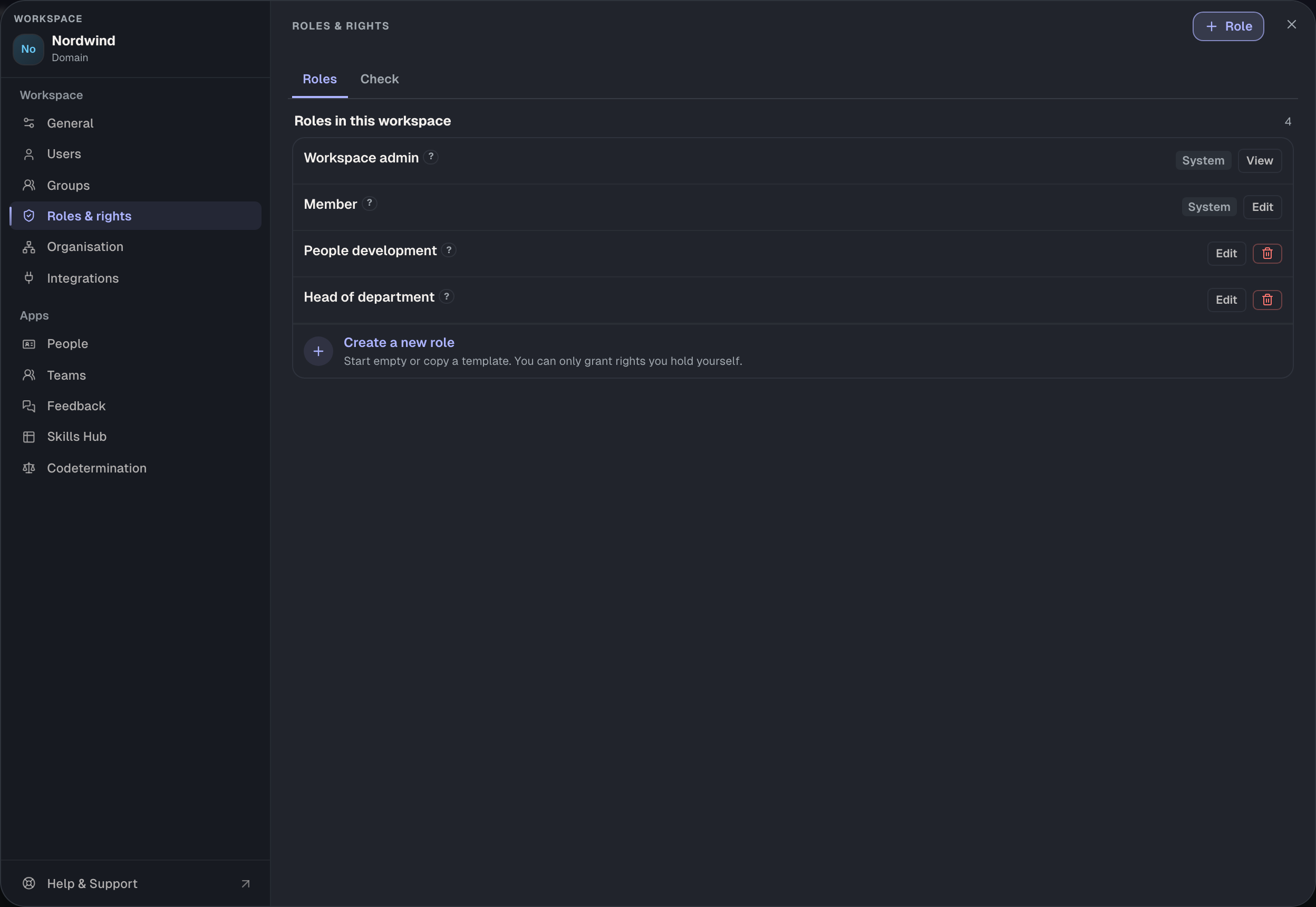Edit the Head of department role
This screenshot has width=1316, height=907.
pos(1226,300)
